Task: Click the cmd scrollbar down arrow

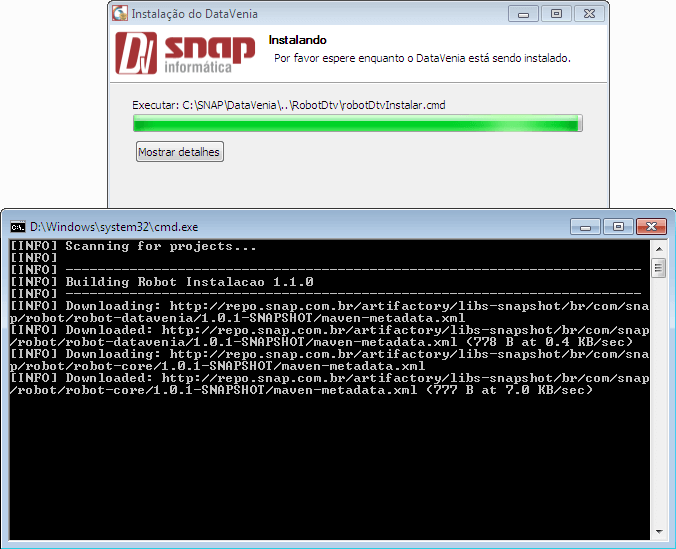Action: [659, 531]
